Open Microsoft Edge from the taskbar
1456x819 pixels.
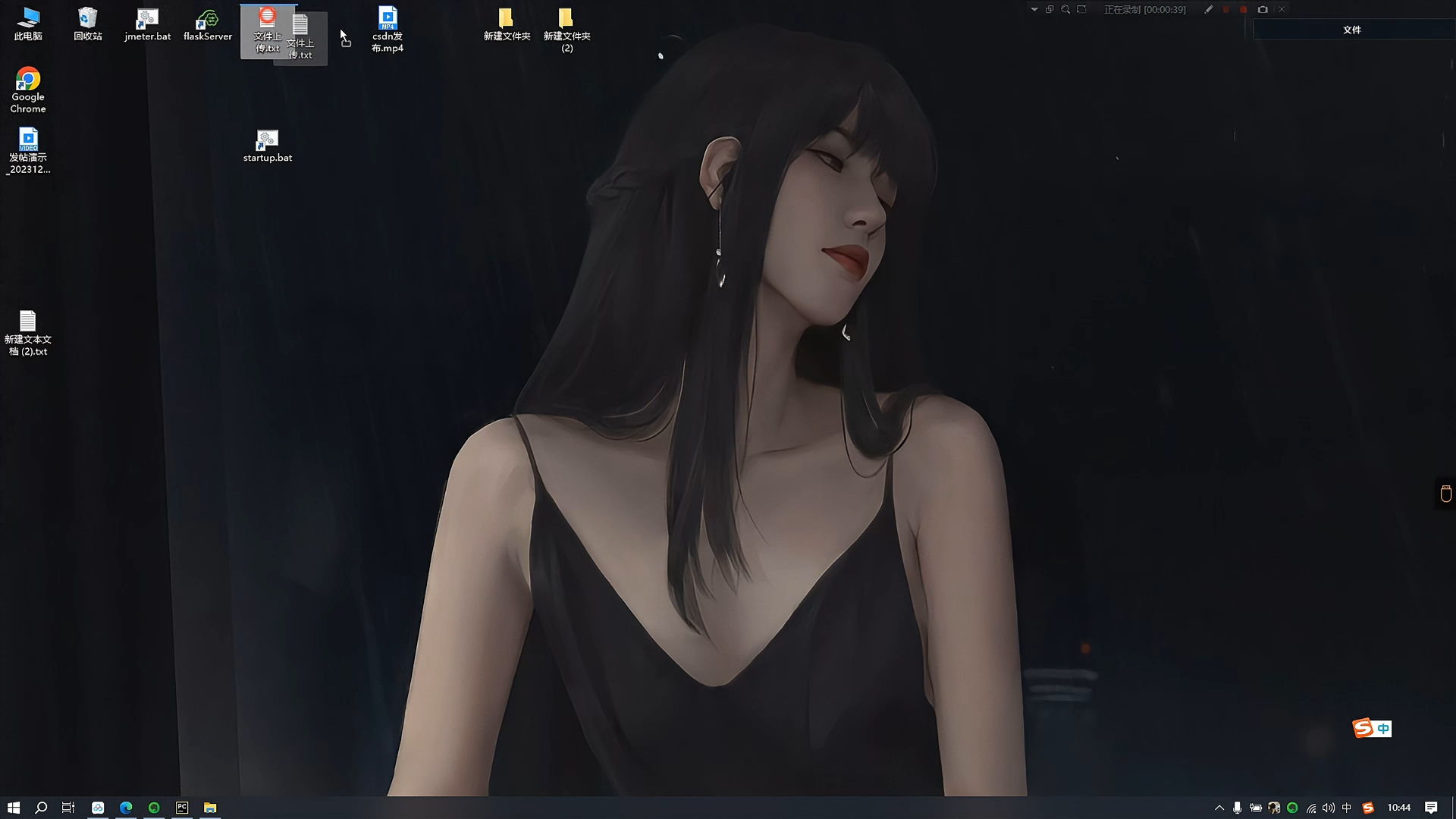point(126,808)
